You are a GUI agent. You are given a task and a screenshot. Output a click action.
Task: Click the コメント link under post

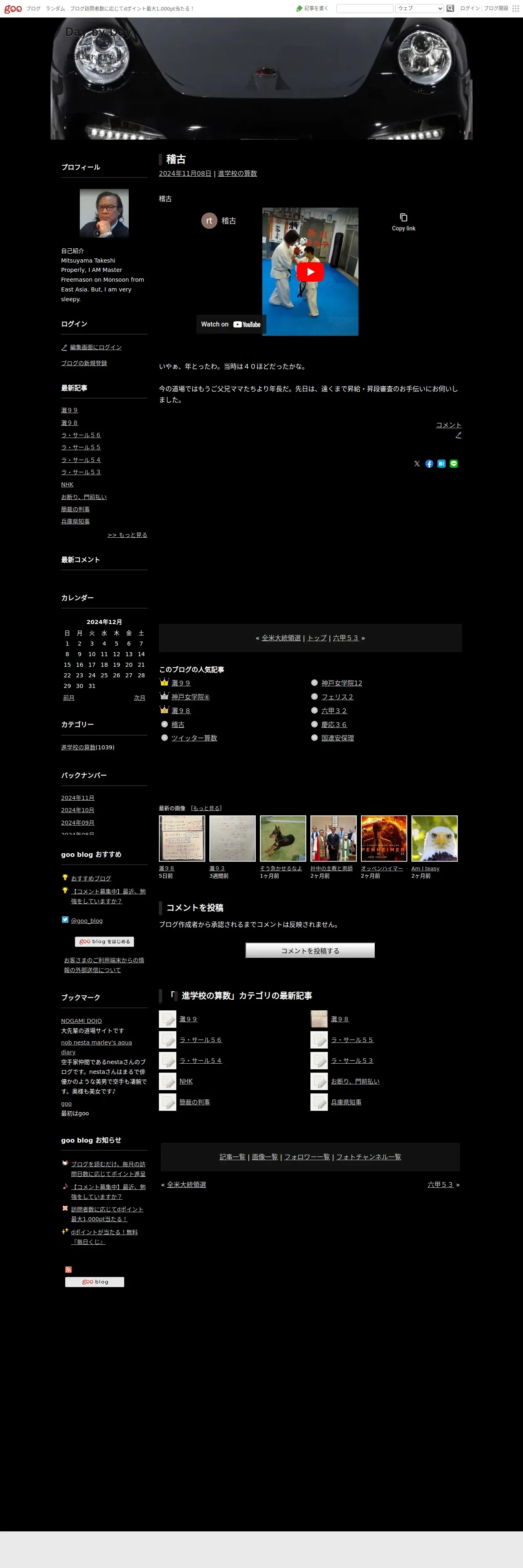point(449,425)
